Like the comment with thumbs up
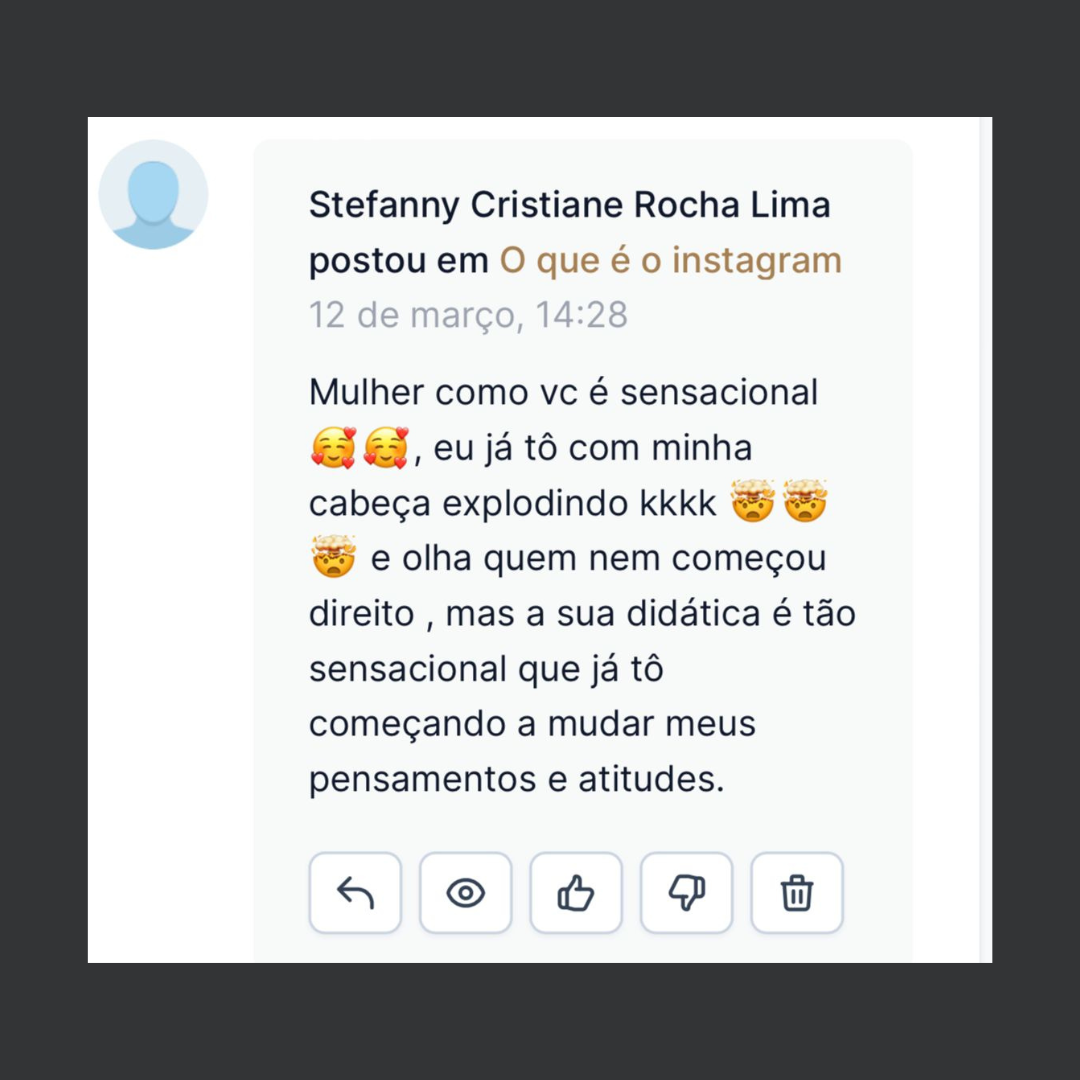Viewport: 1080px width, 1080px height. coord(576,893)
